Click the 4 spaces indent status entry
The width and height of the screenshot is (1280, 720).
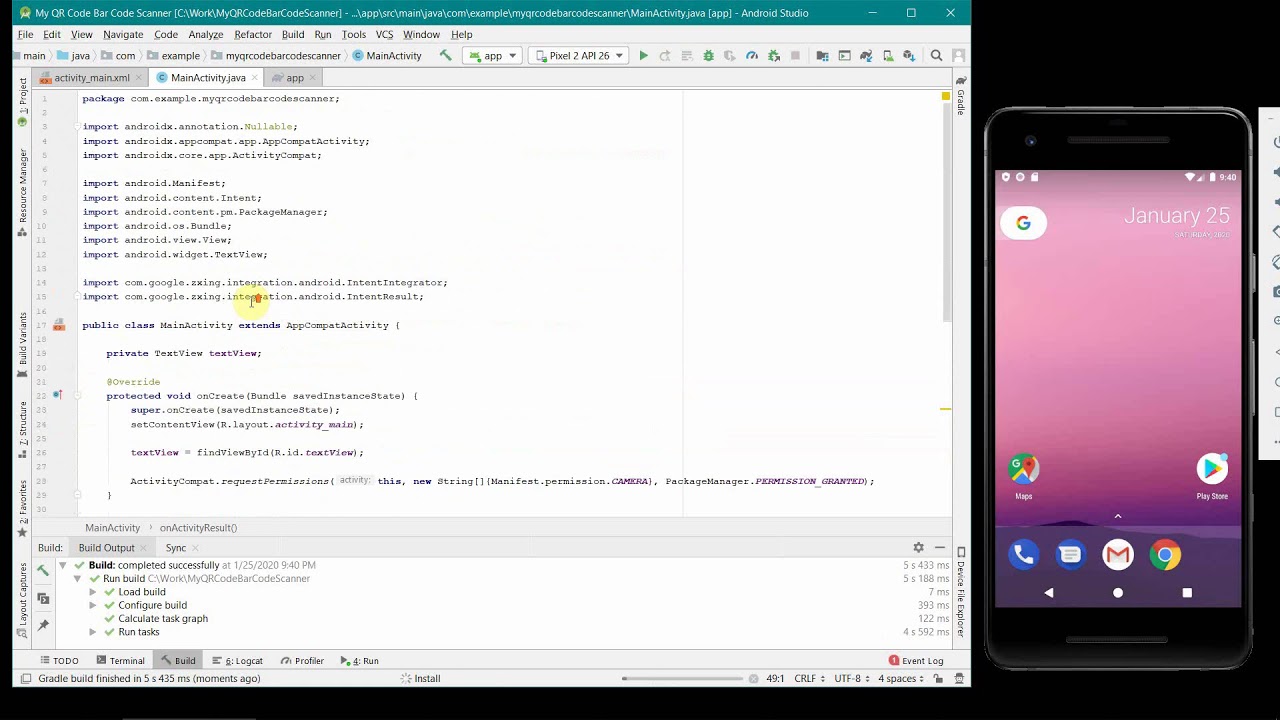[x=902, y=679]
